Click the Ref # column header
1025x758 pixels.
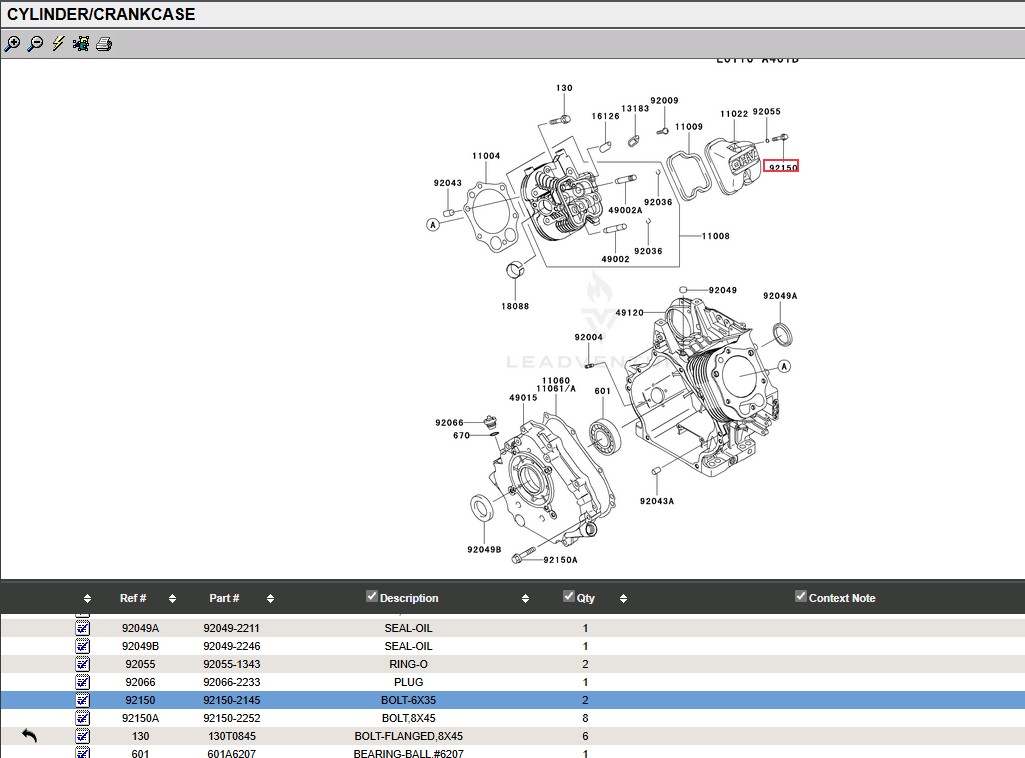(133, 598)
